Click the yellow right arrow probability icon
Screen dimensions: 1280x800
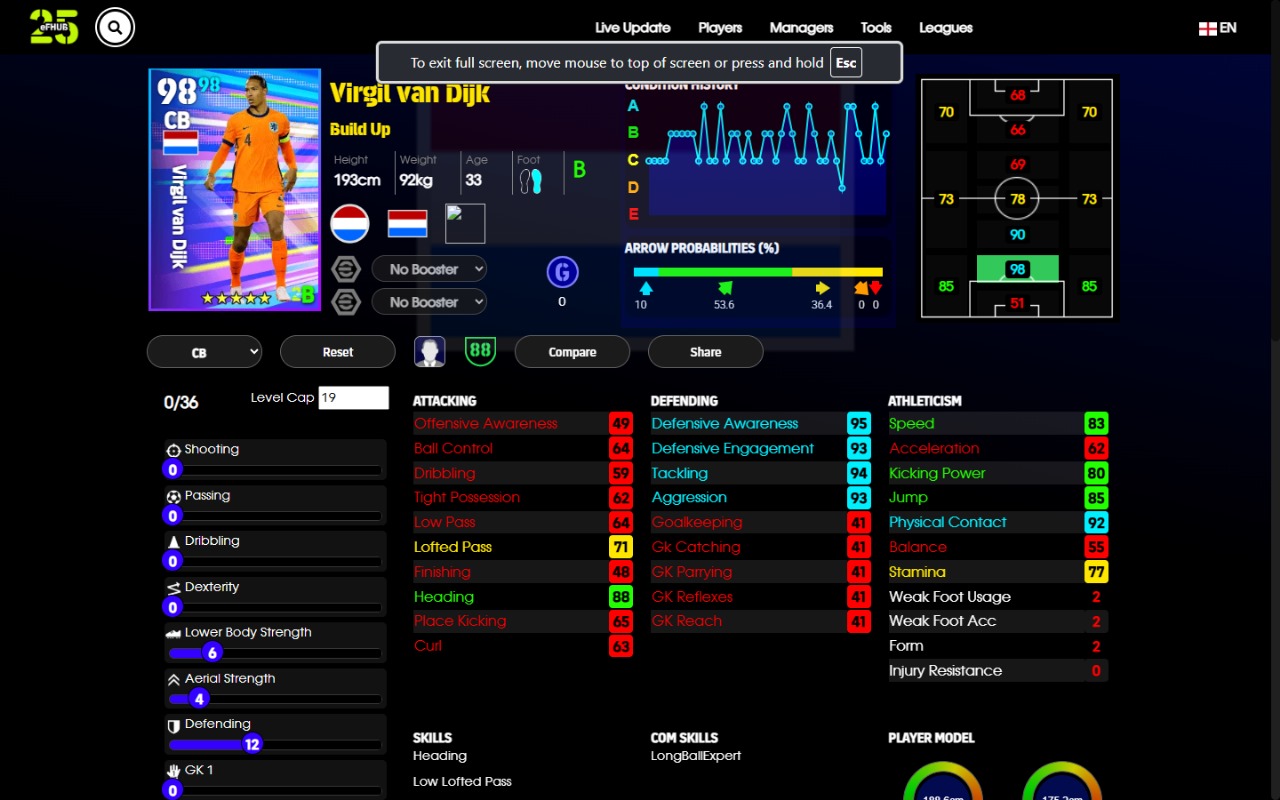point(823,288)
